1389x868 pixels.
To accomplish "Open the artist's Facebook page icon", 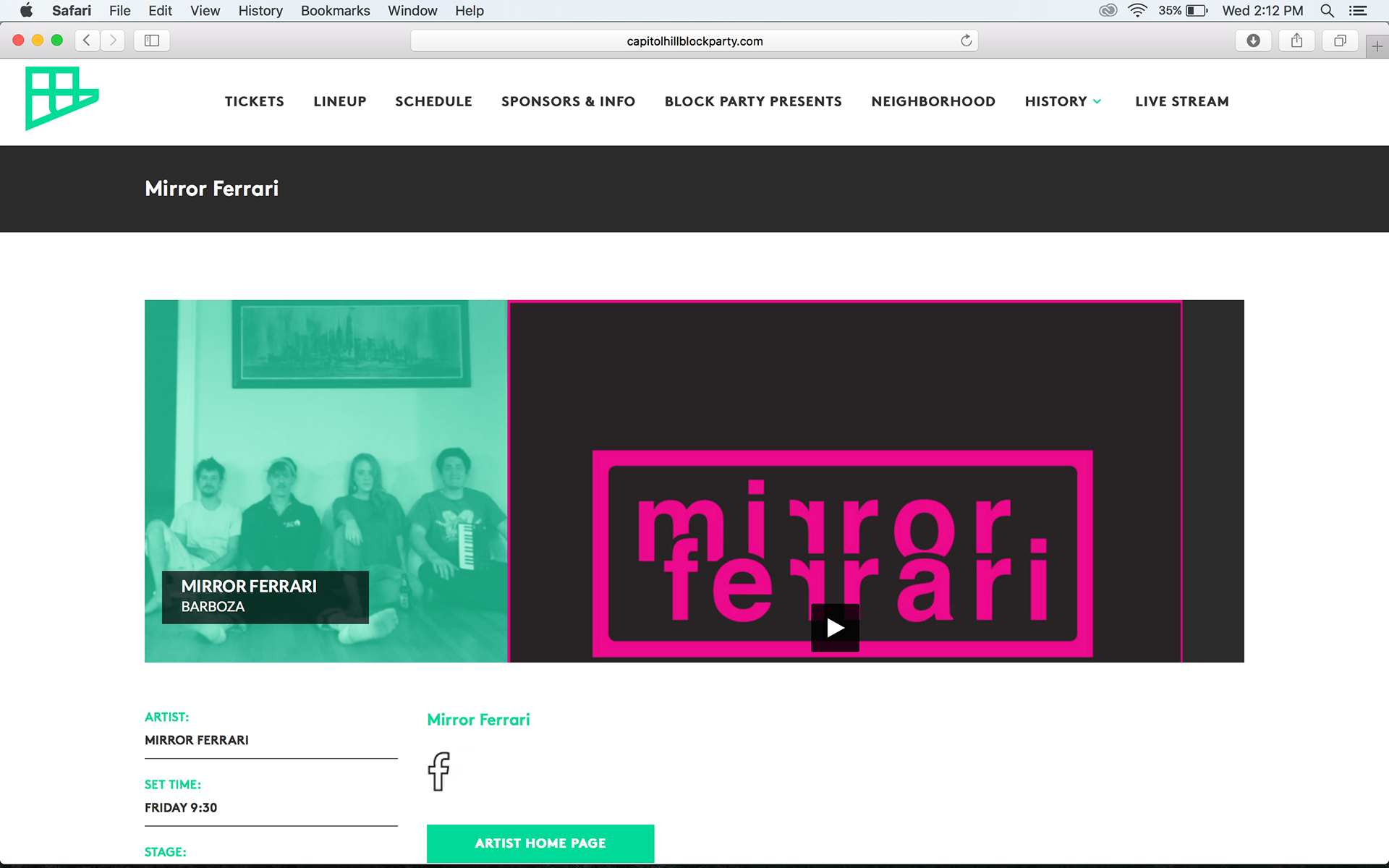I will (x=438, y=771).
